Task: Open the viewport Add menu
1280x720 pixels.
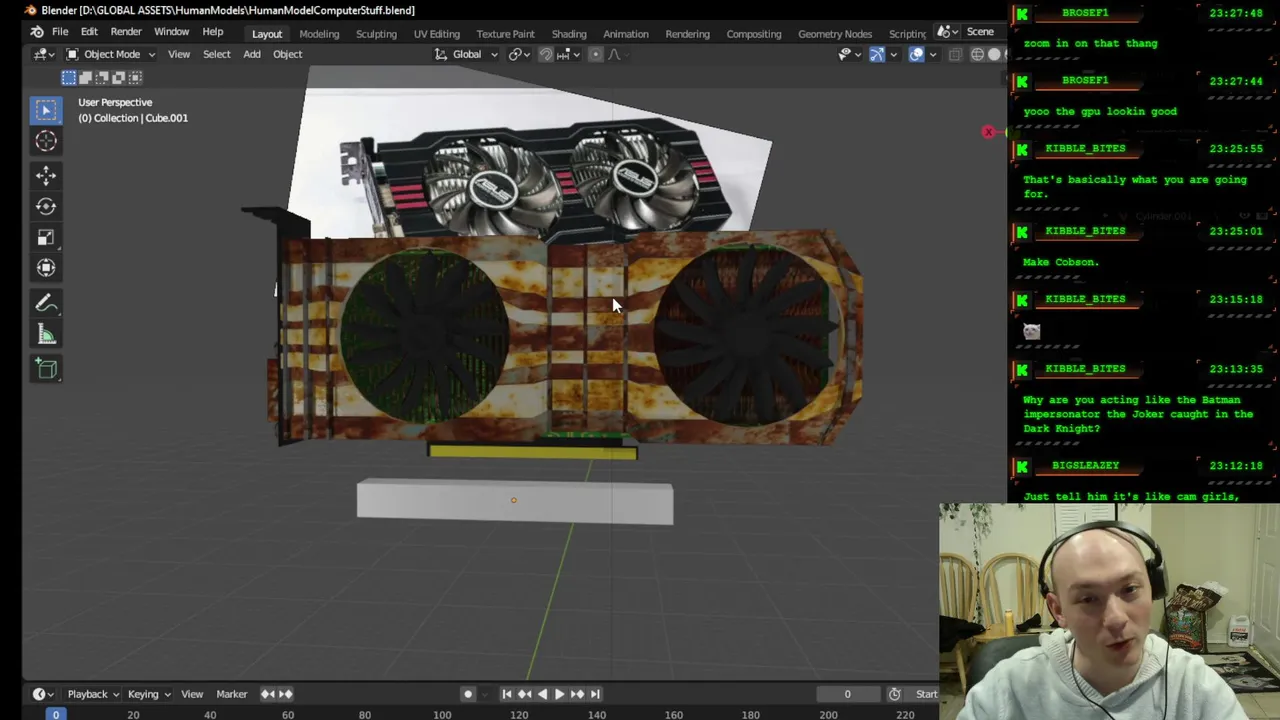Action: (x=252, y=54)
